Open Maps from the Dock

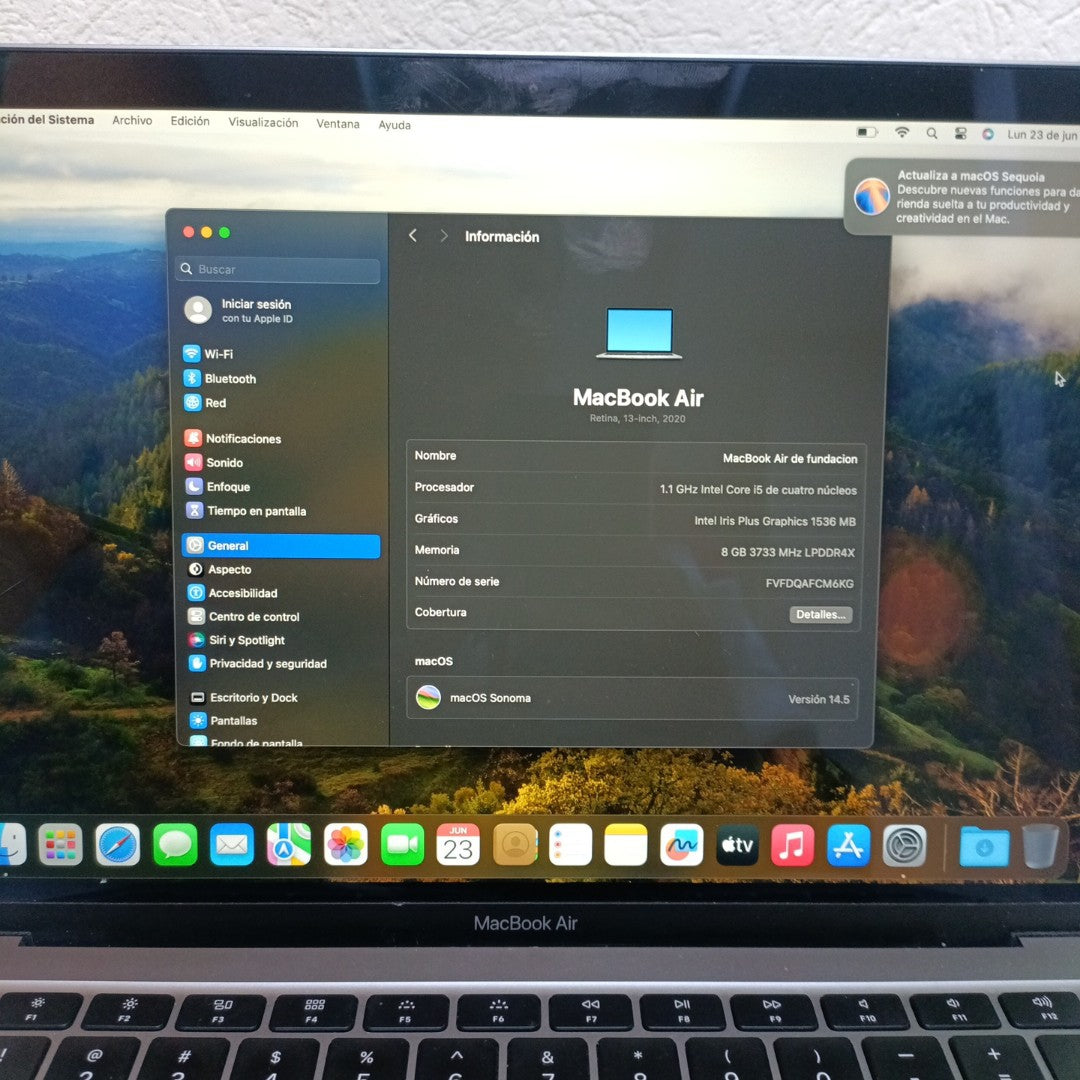(x=289, y=844)
